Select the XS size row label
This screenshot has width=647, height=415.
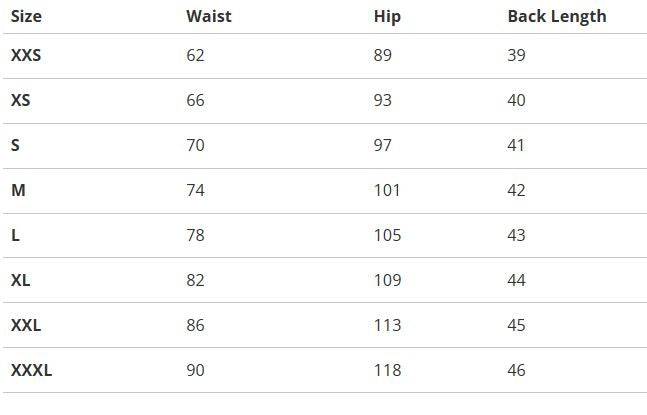pyautogui.click(x=19, y=100)
